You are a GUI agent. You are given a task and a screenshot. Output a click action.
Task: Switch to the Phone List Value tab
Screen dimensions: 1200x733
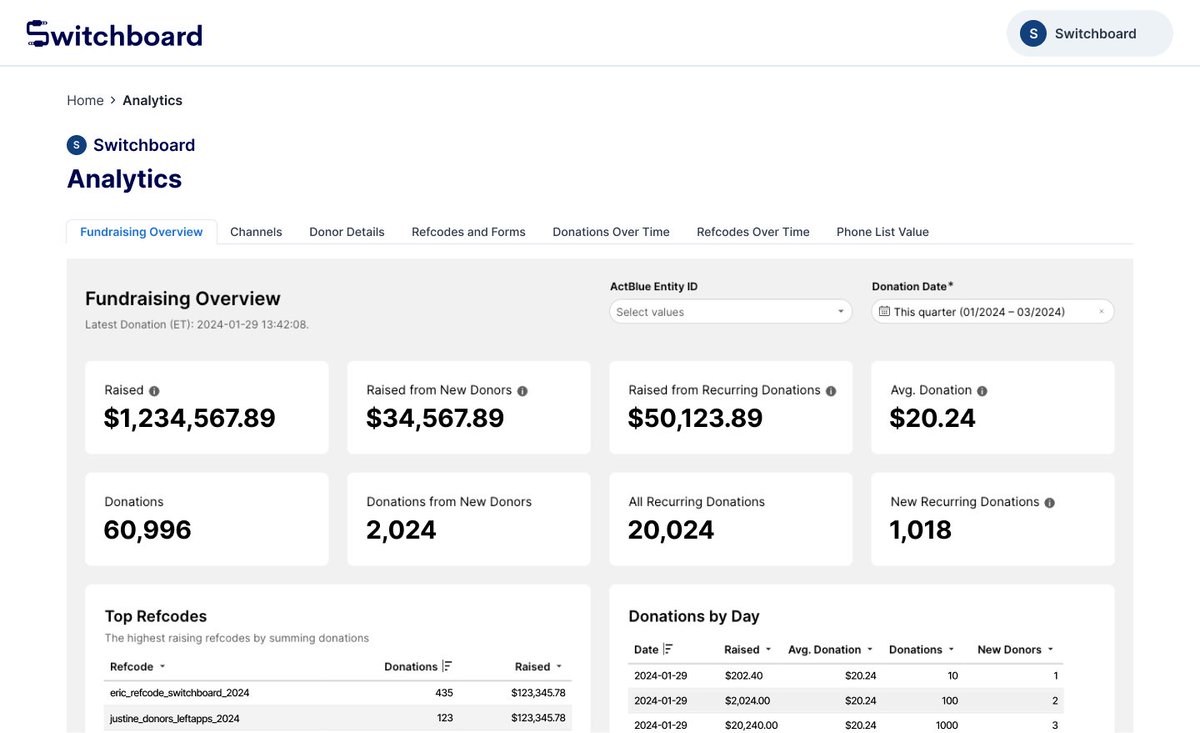(x=882, y=231)
